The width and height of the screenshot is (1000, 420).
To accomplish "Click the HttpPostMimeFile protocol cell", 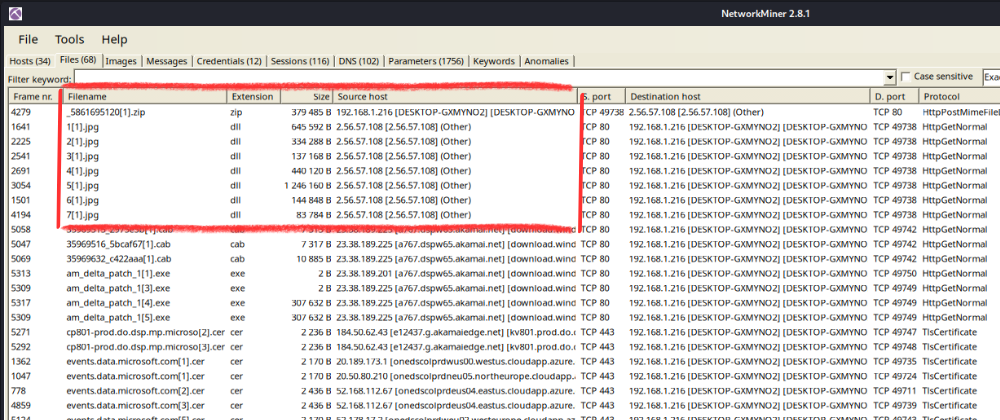I will coord(961,112).
